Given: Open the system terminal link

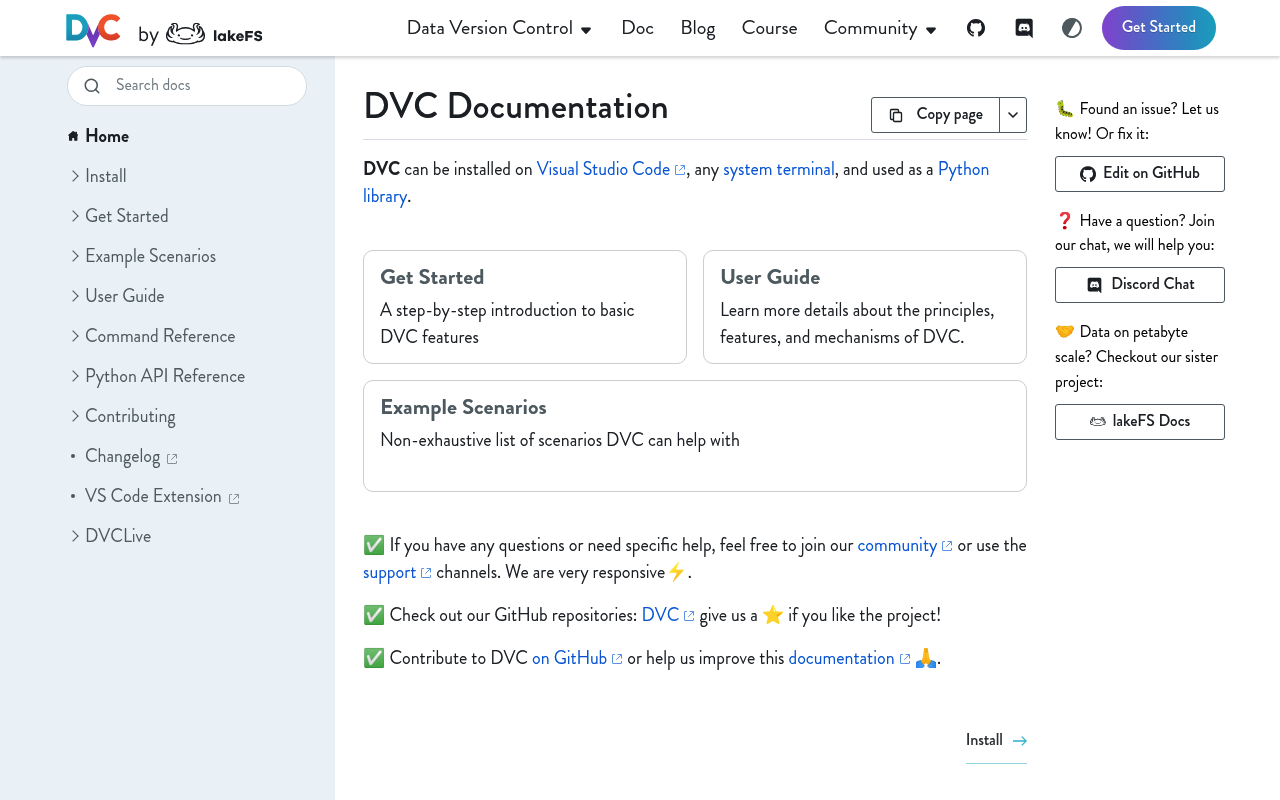Looking at the screenshot, I should pyautogui.click(x=779, y=169).
